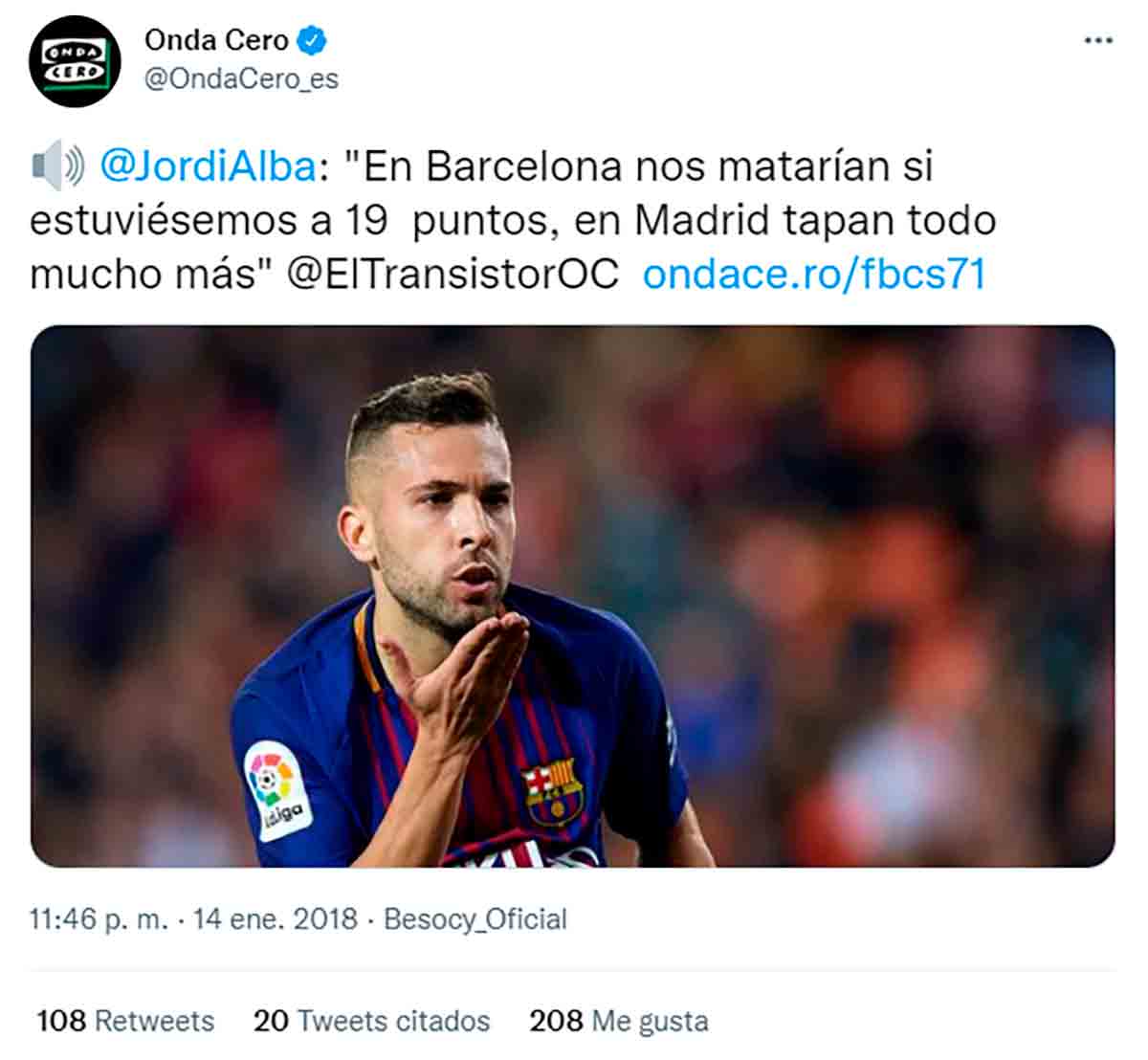Click the 14 ene. 2018 date
The image size is (1148, 1060).
(x=276, y=919)
